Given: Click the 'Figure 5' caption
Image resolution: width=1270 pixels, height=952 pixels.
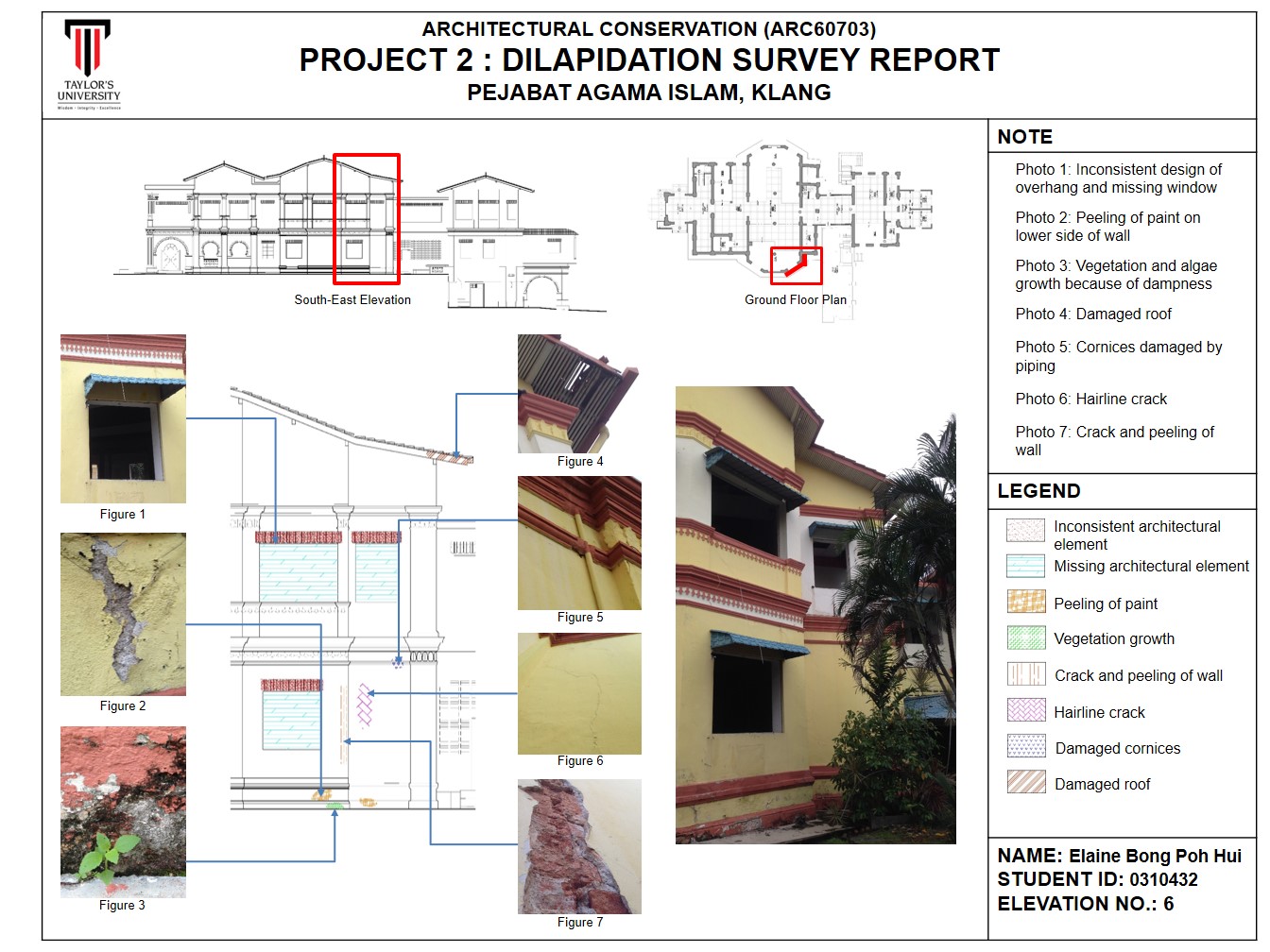Looking at the screenshot, I should pyautogui.click(x=580, y=618).
